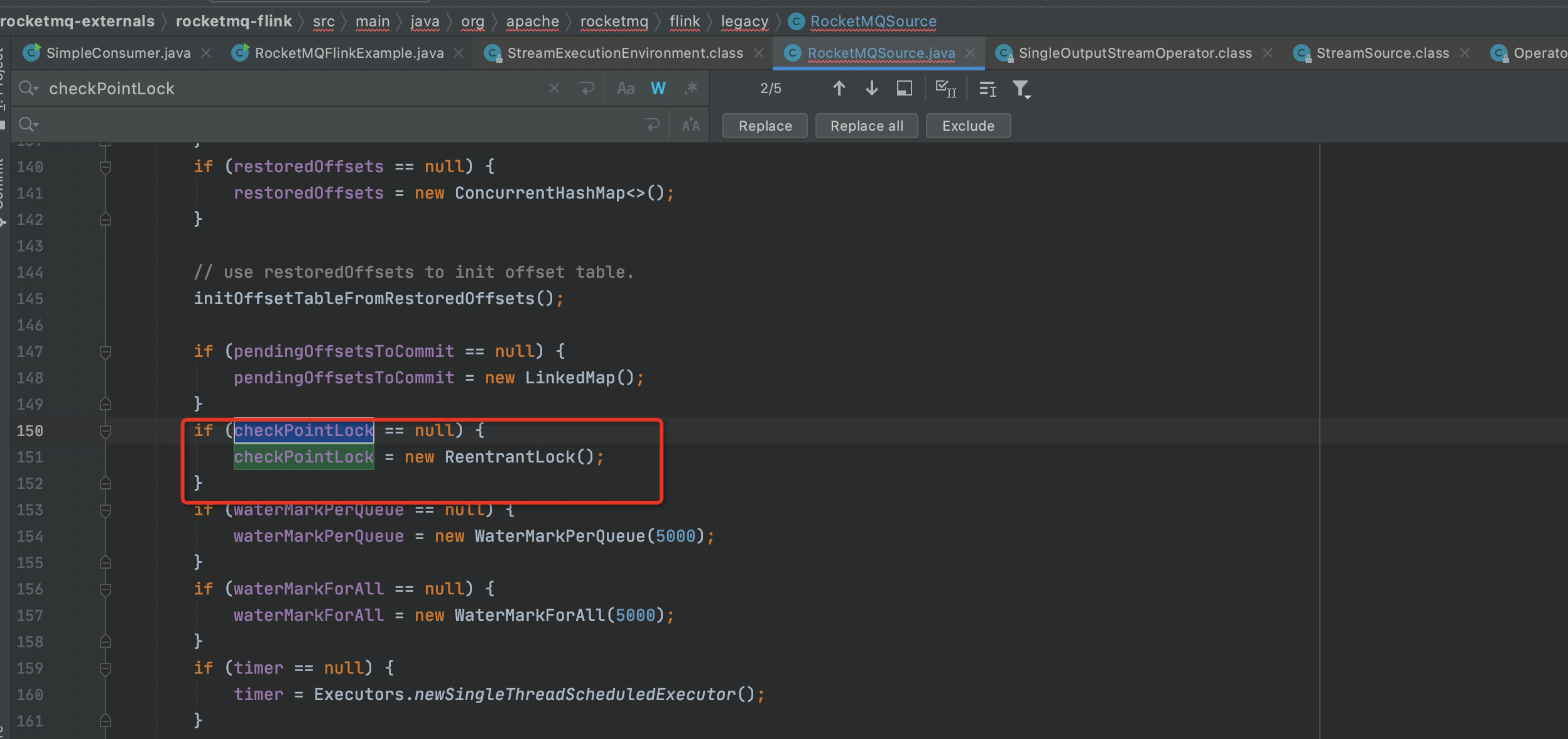The width and height of the screenshot is (1568, 739).
Task: Clear the checkPointLock search text
Action: 553,89
